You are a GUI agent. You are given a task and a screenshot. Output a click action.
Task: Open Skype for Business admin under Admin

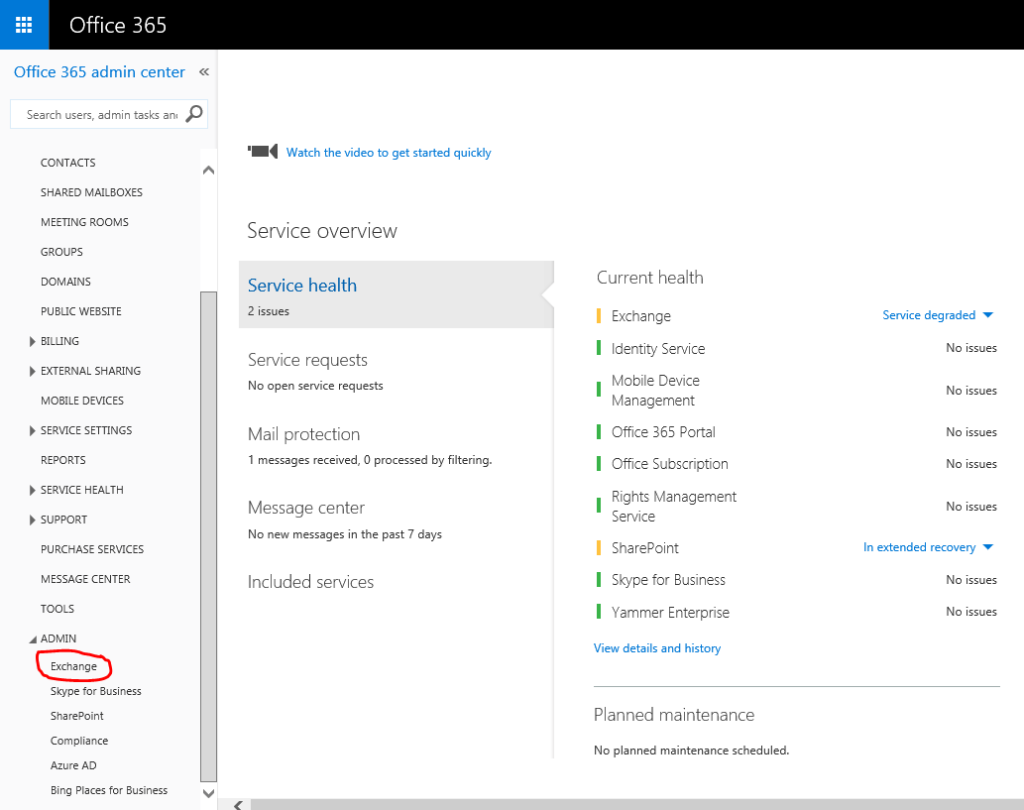coord(96,691)
